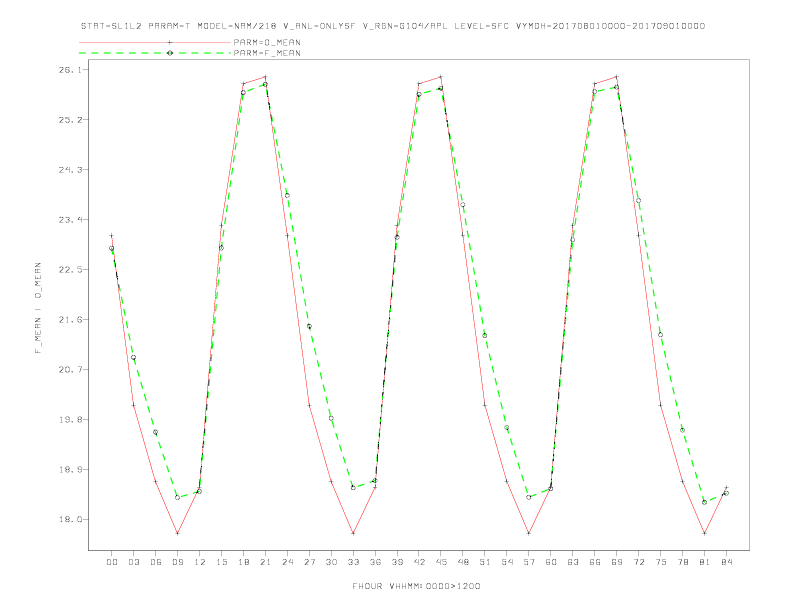The height and width of the screenshot is (612, 792).
Task: Click the vertical axis label F_MEAN | O_MEAN
Action: point(38,308)
